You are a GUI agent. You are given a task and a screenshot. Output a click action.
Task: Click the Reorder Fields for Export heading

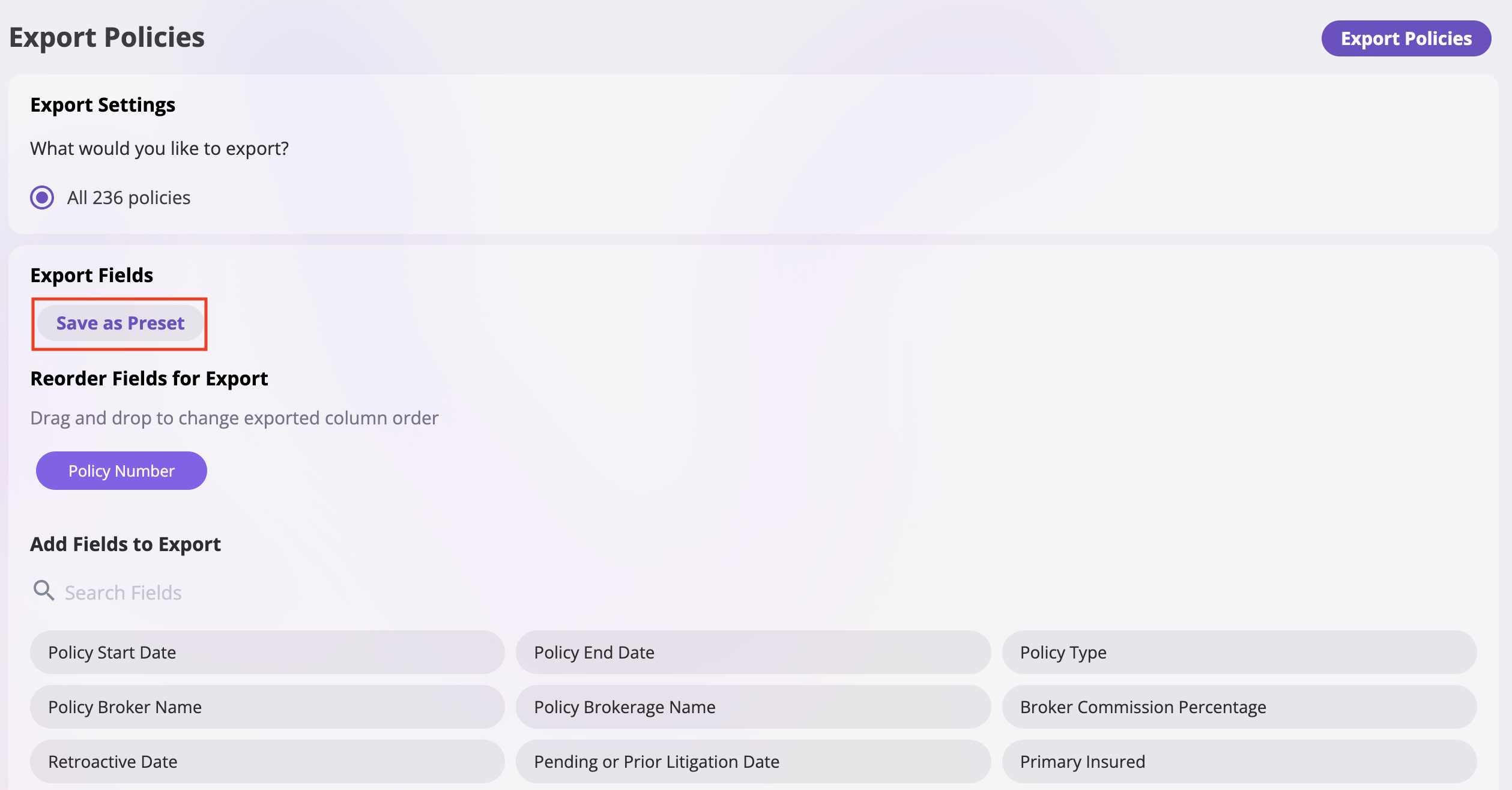pos(149,379)
